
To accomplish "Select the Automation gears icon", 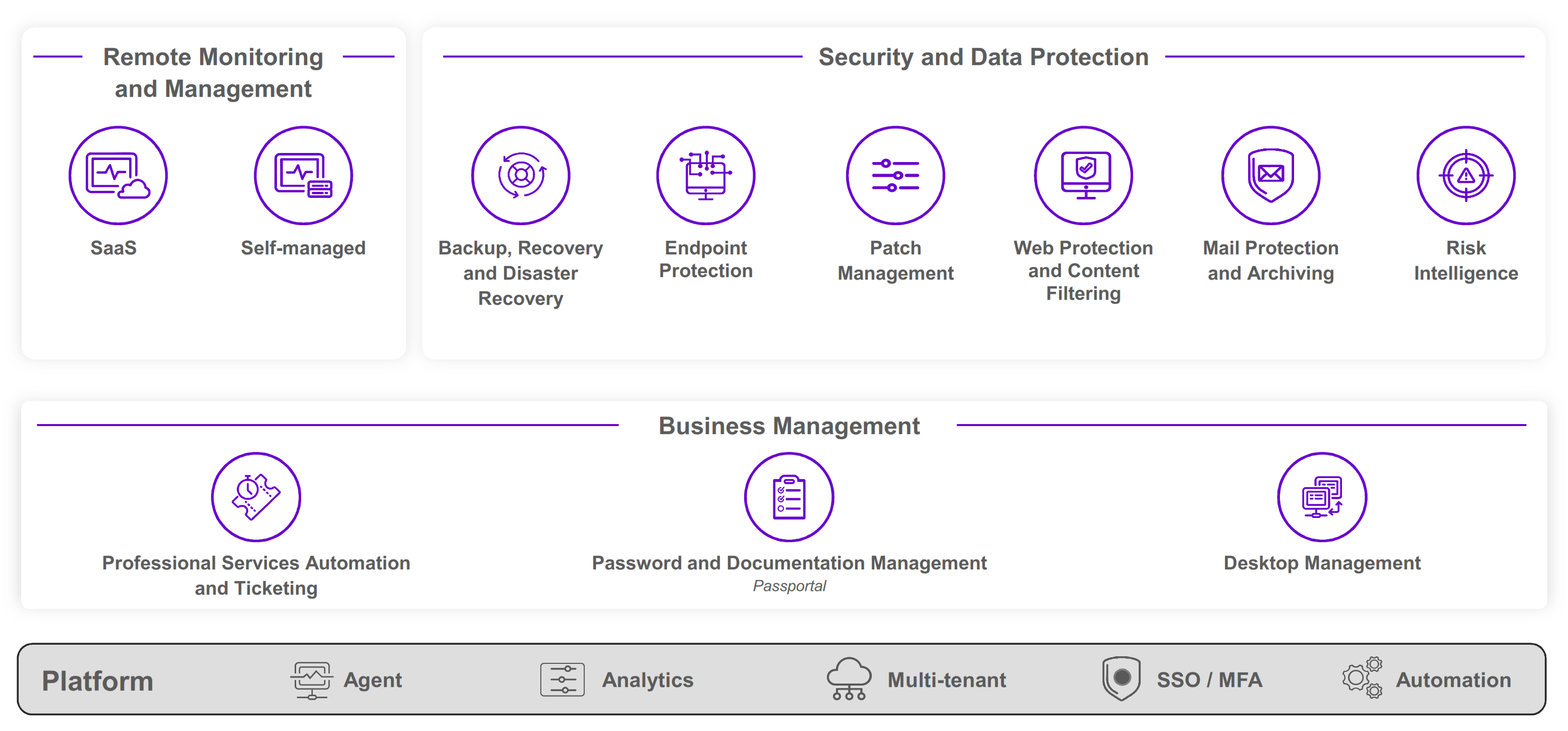I will point(1362,677).
